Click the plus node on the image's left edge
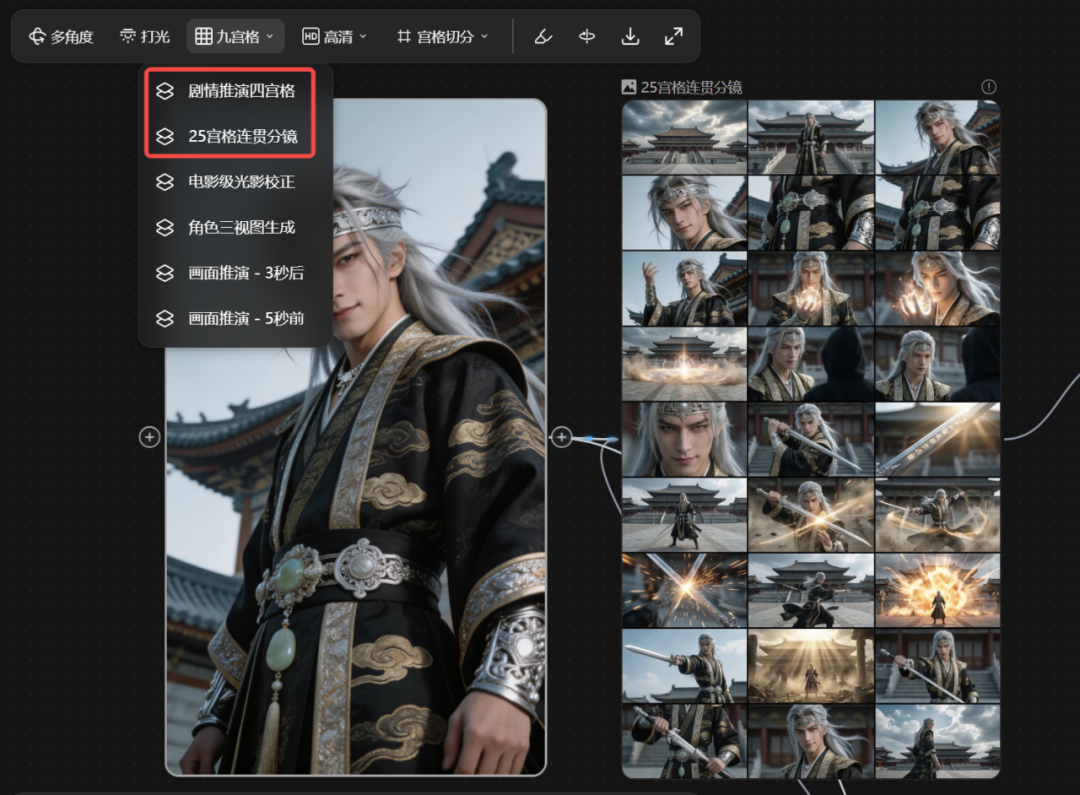This screenshot has height=795, width=1080. point(149,437)
